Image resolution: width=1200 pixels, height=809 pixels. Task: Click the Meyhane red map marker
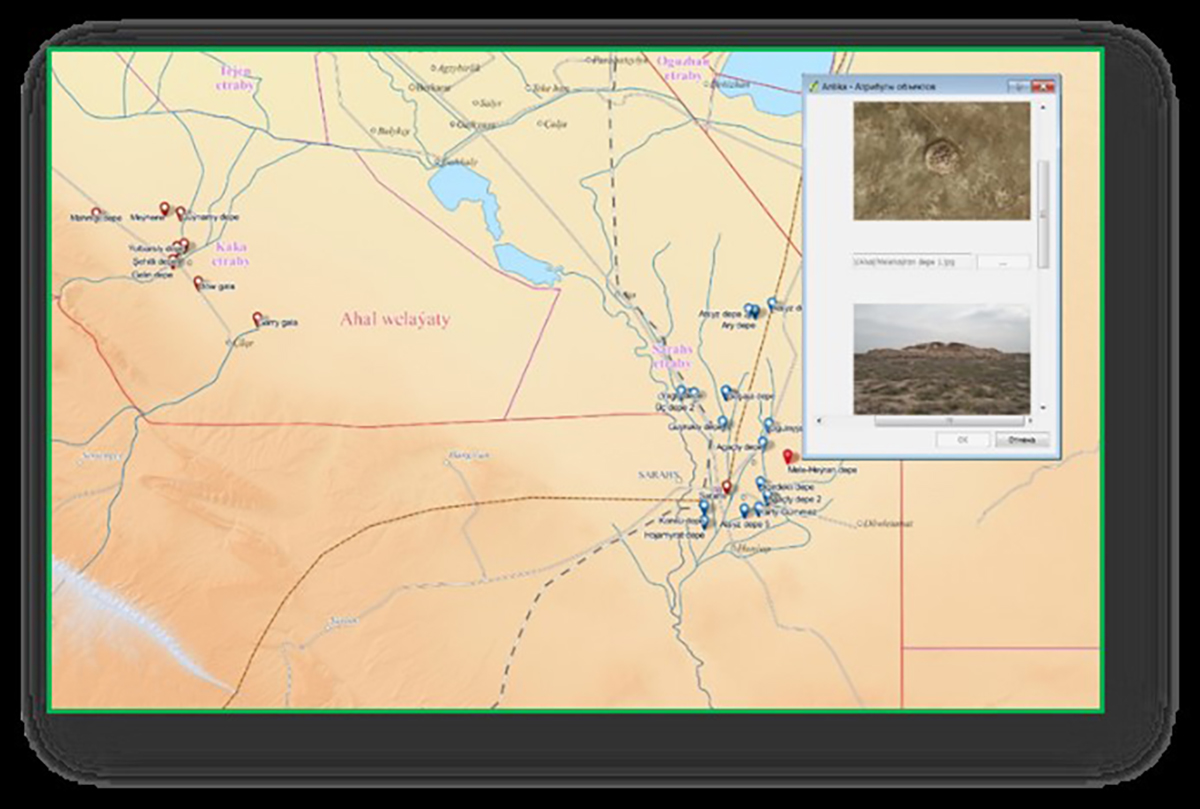(165, 208)
